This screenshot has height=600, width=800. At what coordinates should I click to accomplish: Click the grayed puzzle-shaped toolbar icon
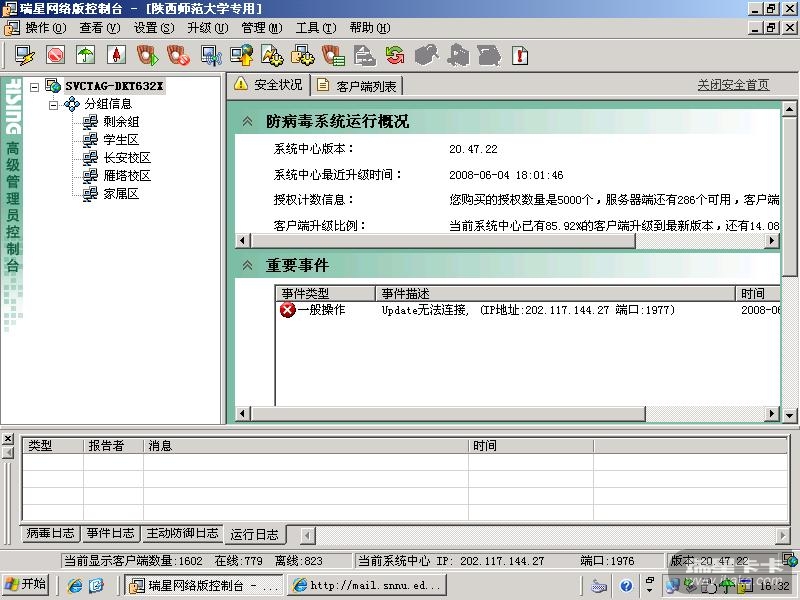pos(458,55)
